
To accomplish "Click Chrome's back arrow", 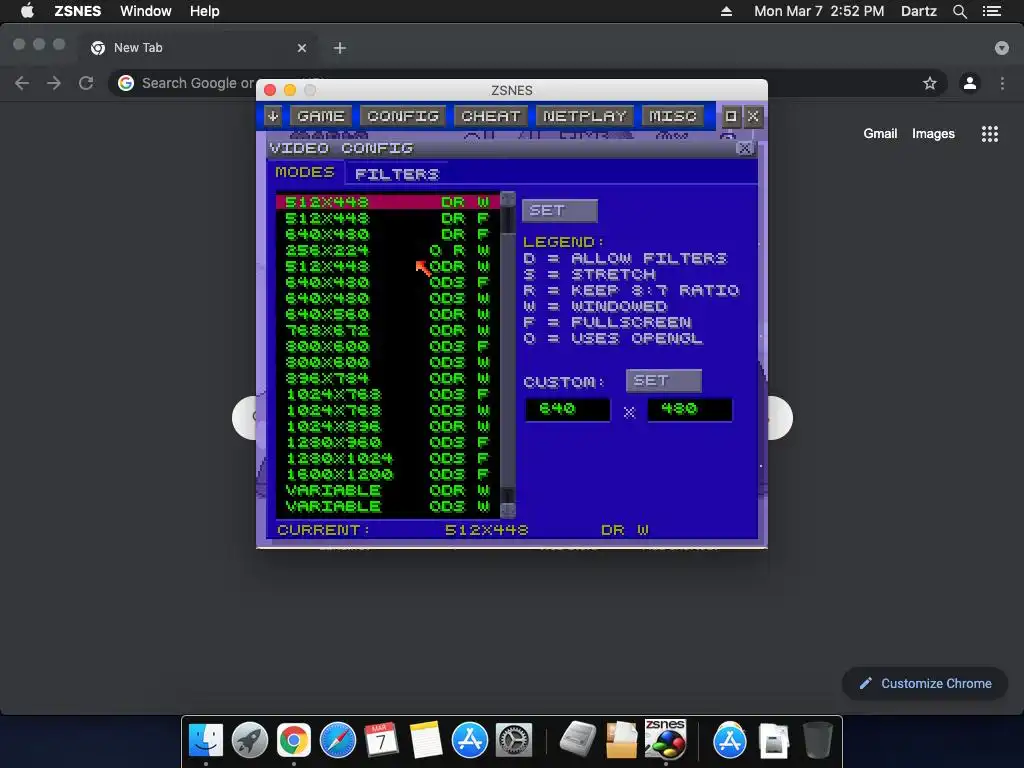I will point(22,83).
